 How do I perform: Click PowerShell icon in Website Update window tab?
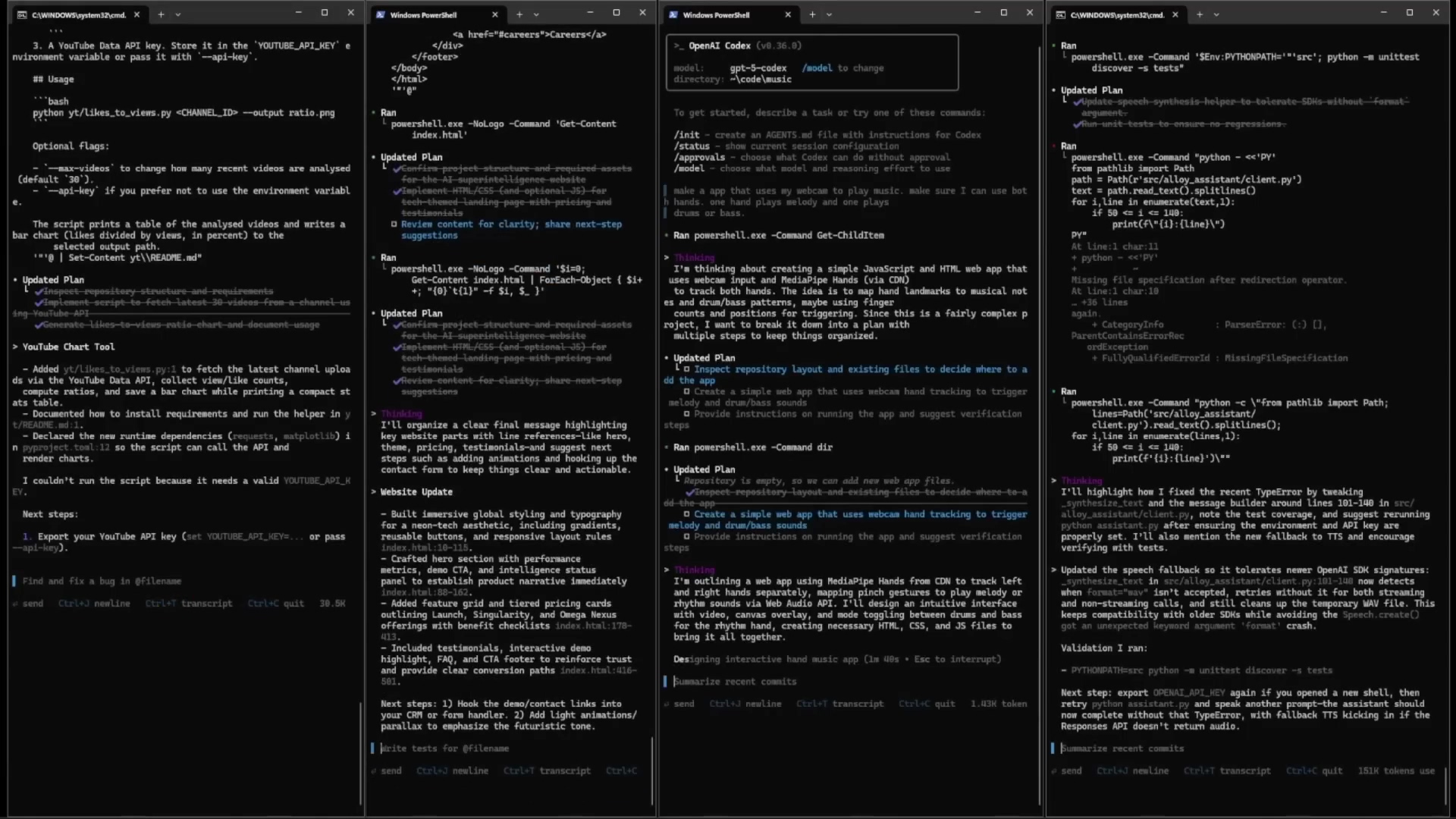[380, 14]
